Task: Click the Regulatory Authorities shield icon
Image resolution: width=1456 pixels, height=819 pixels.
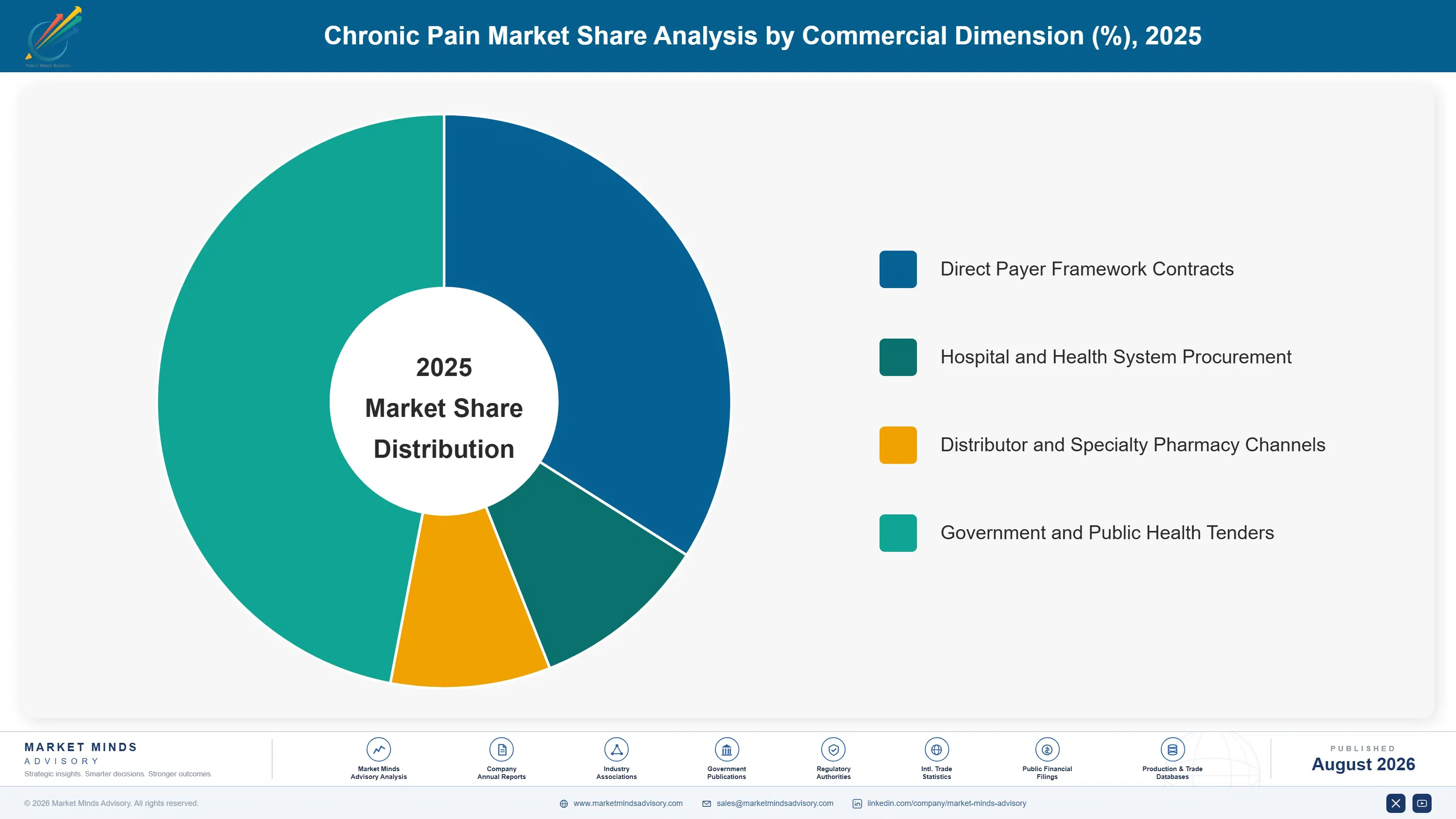Action: (x=833, y=749)
